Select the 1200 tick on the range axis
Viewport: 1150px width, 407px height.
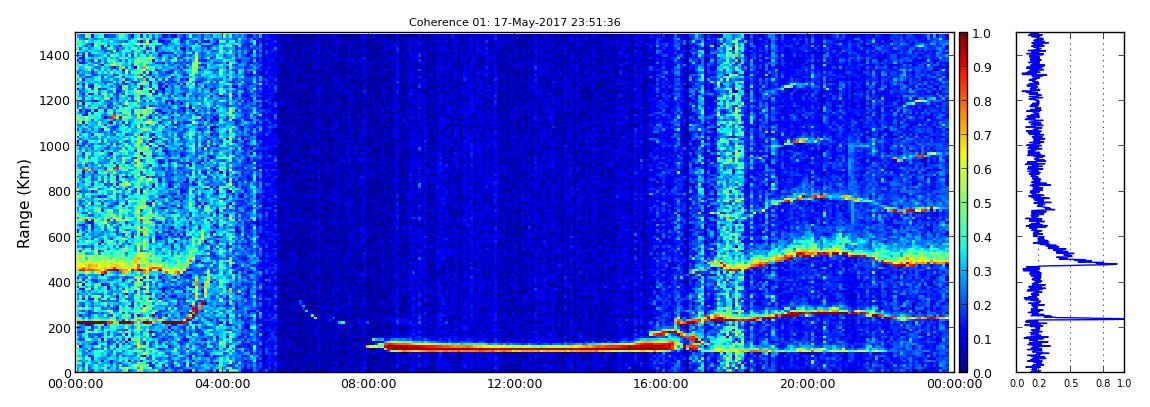point(56,100)
